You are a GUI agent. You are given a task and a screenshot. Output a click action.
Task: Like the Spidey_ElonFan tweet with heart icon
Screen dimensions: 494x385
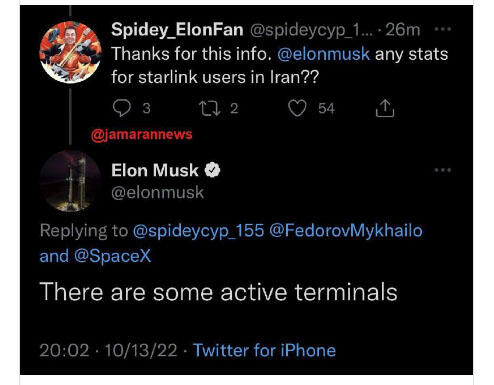(x=297, y=109)
